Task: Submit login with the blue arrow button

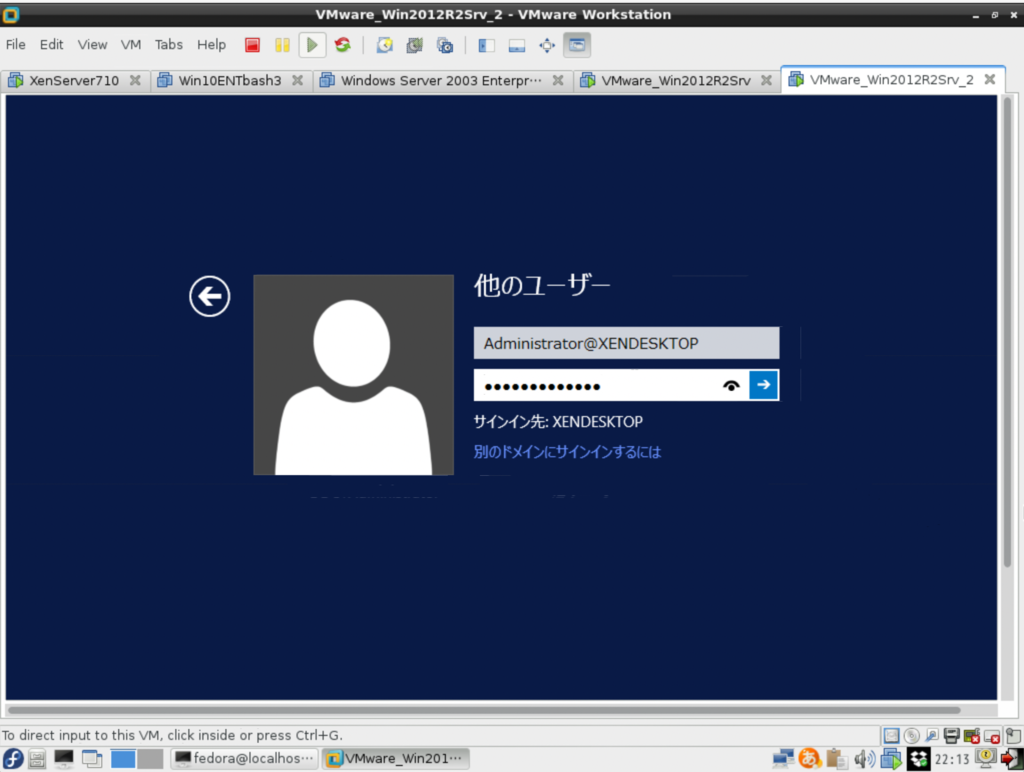Action: 763,385
